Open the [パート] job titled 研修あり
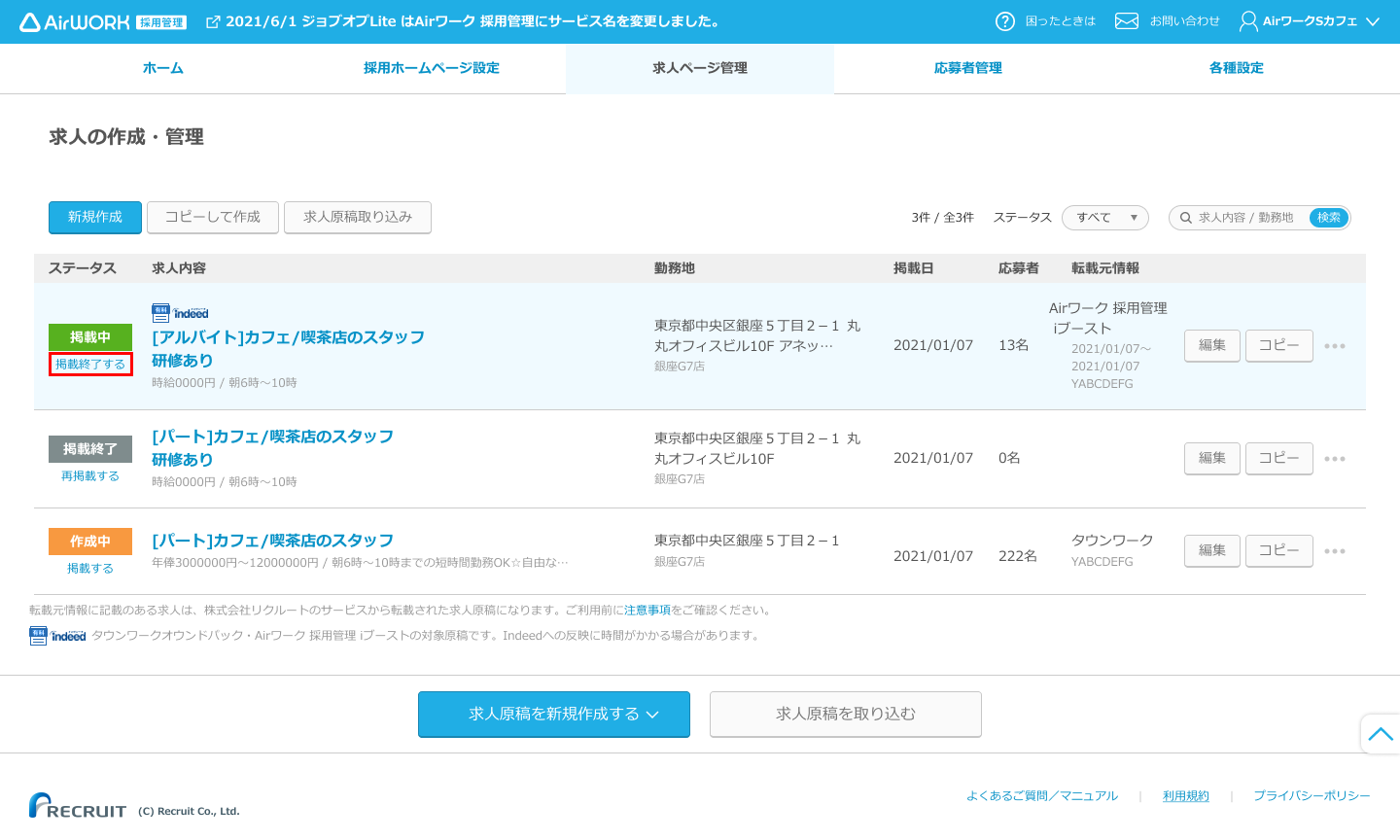 point(272,448)
